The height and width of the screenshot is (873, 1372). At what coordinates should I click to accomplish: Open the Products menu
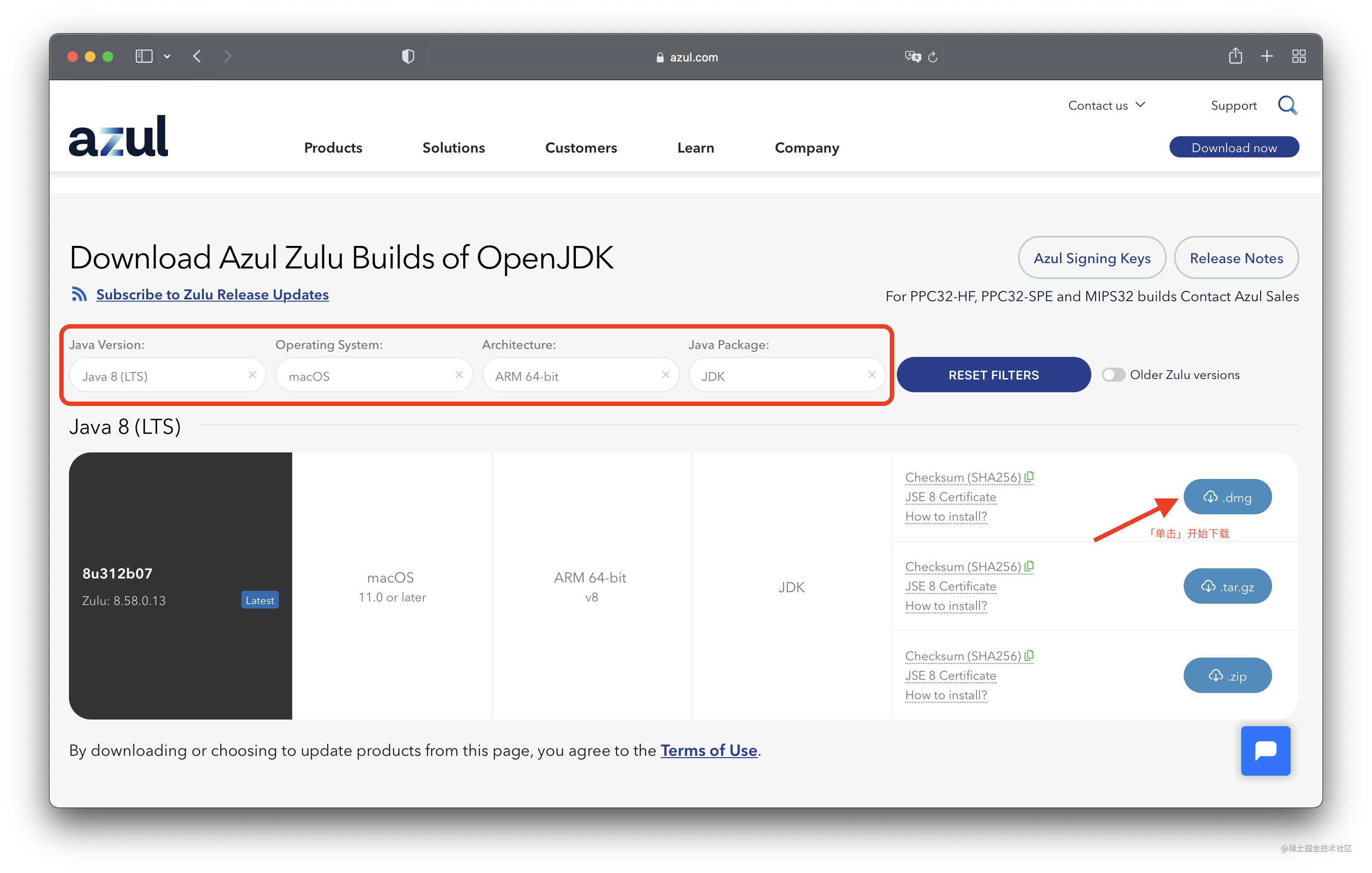pyautogui.click(x=333, y=148)
